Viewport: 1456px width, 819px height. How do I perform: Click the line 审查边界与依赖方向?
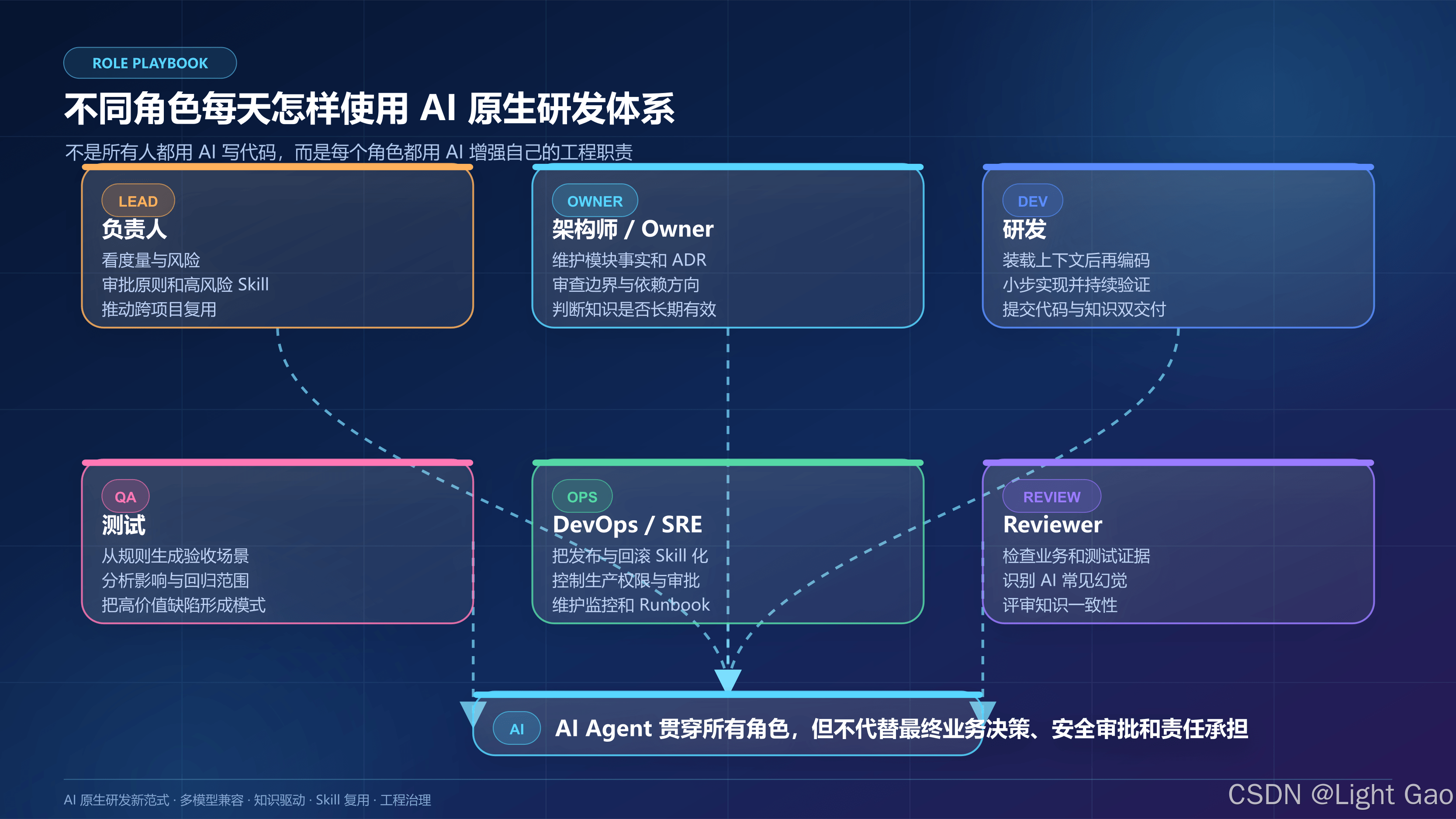[626, 284]
